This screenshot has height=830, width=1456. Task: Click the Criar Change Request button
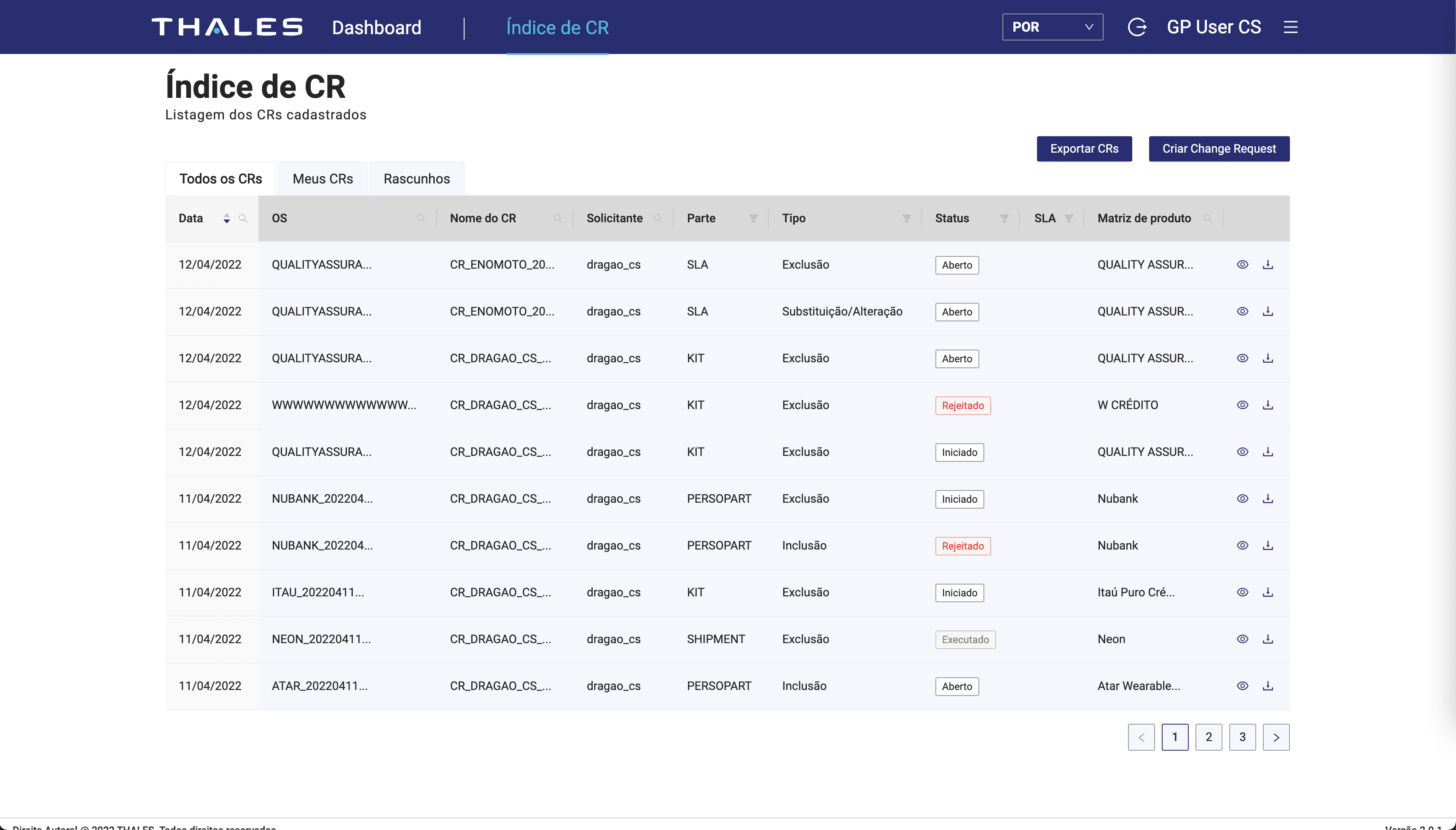pos(1219,149)
